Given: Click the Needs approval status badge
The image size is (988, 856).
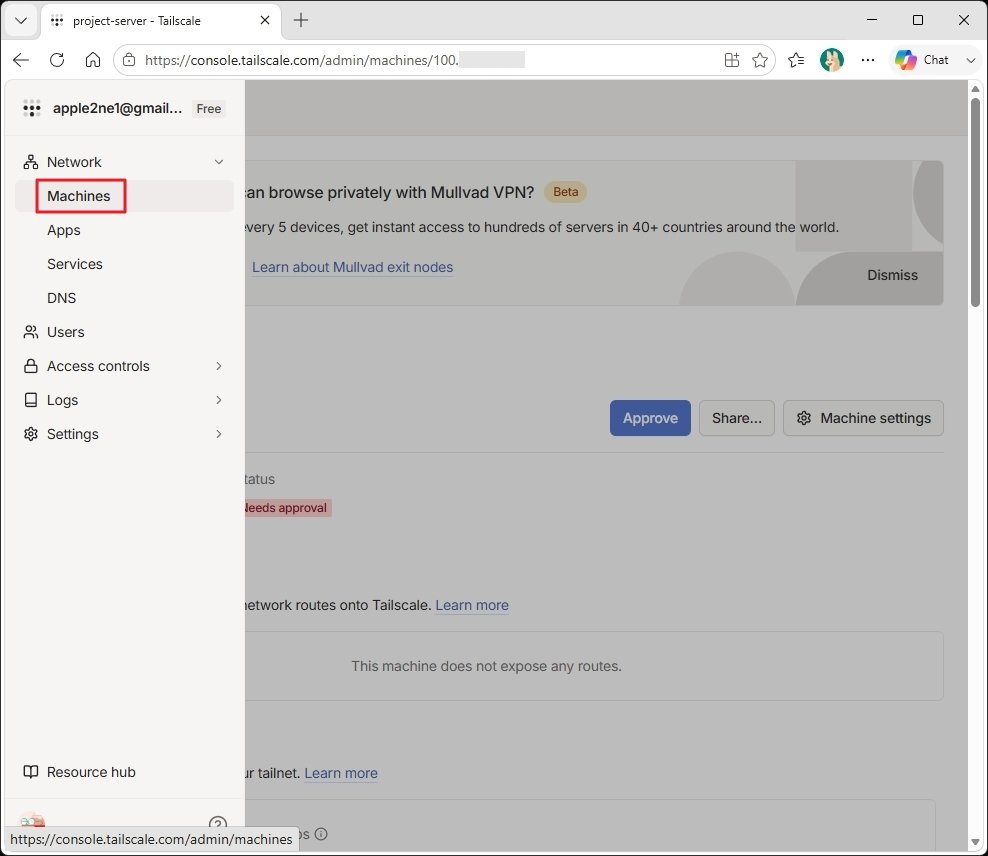Looking at the screenshot, I should (x=288, y=508).
